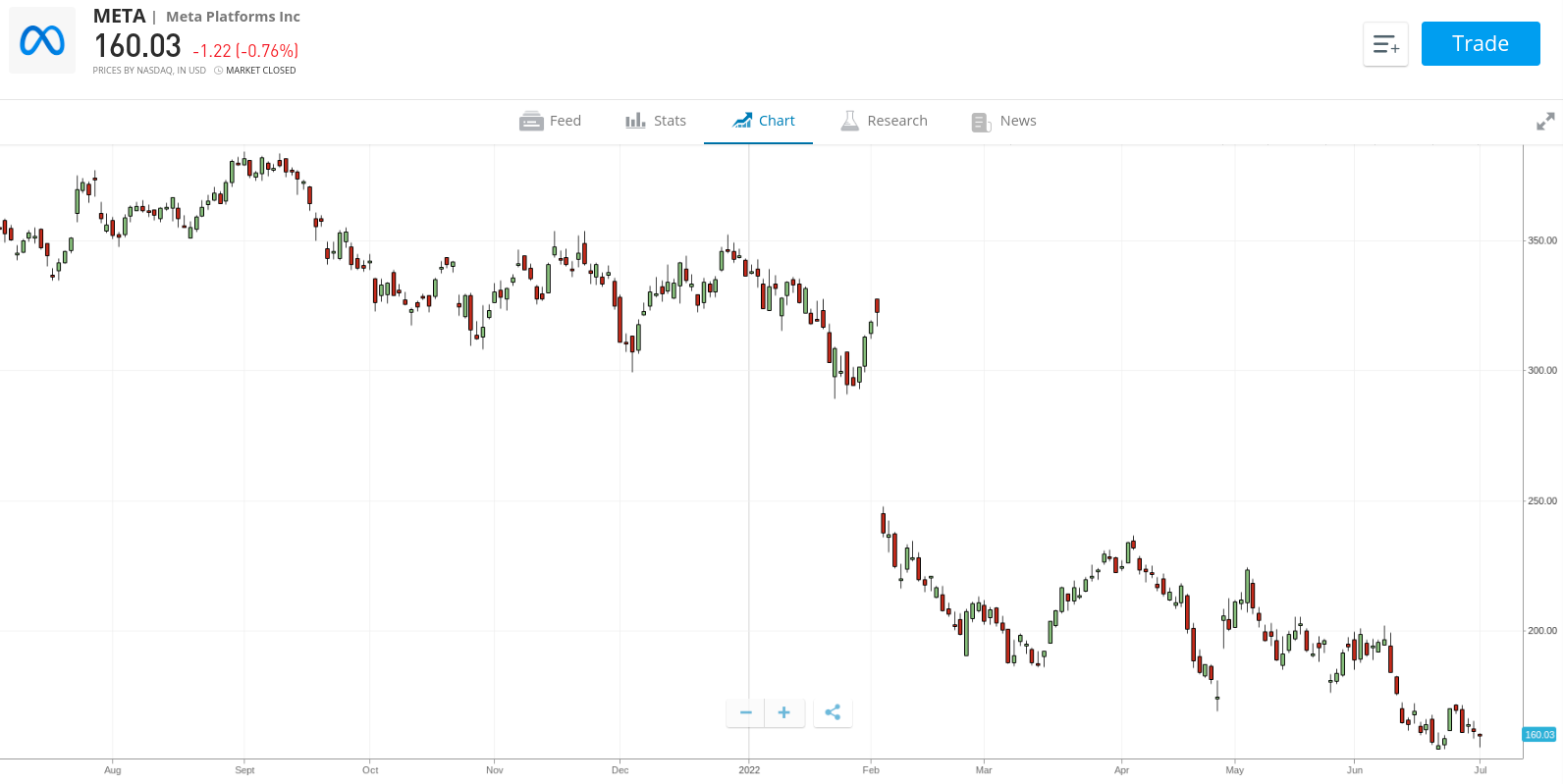Click the May label on time axis
This screenshot has height=784, width=1563.
1235,770
